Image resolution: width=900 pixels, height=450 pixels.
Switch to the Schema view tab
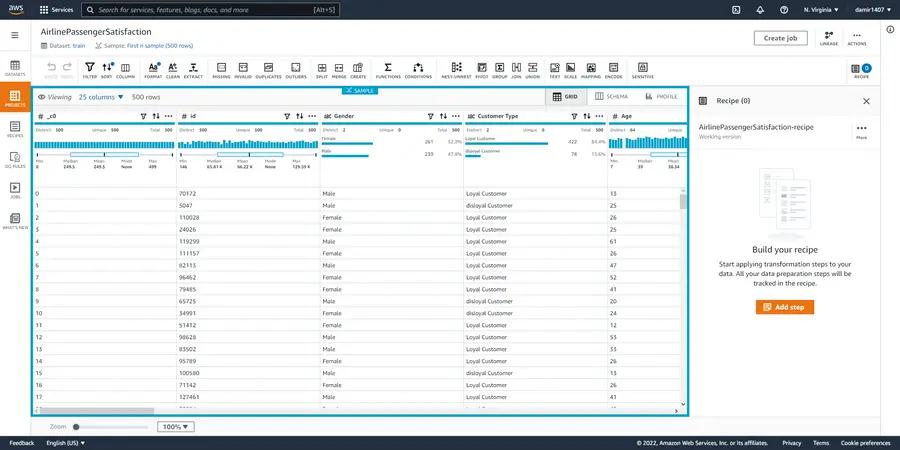click(x=612, y=96)
